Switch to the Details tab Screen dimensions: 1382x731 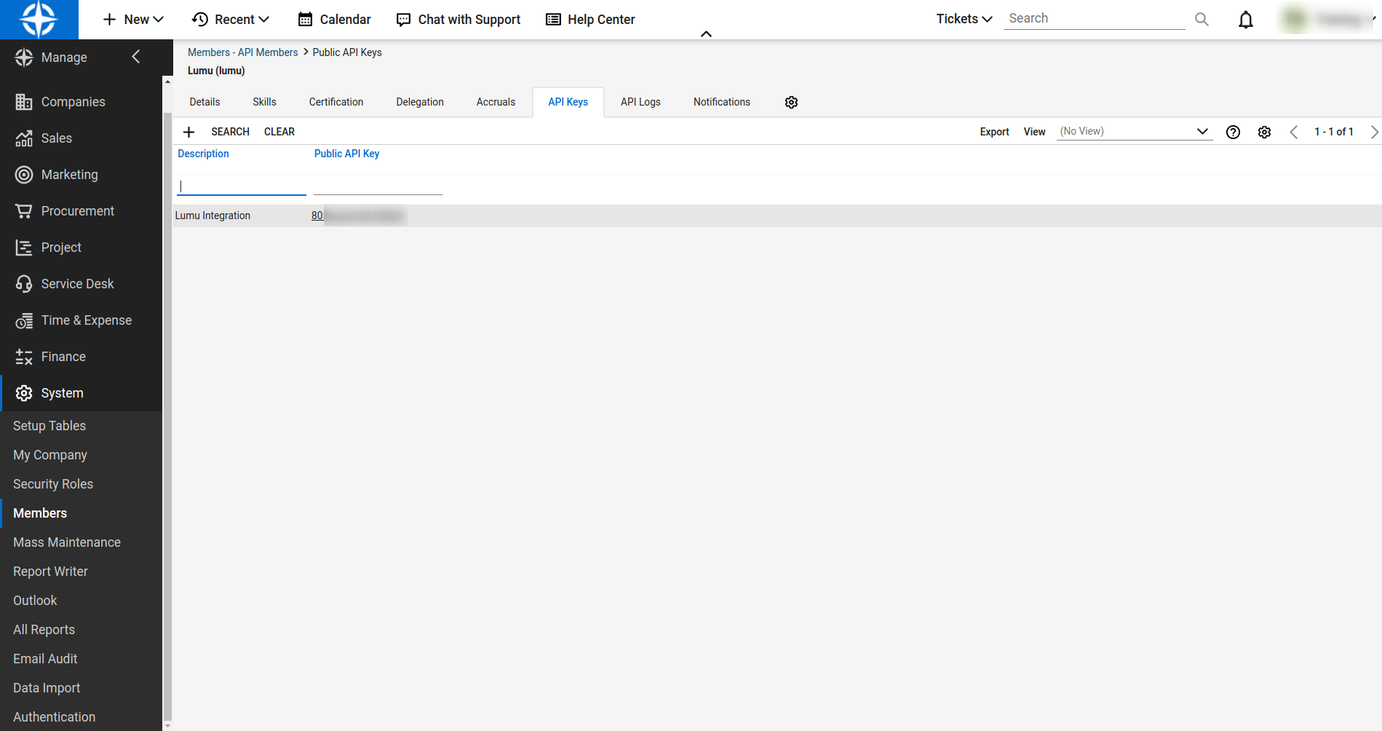[205, 102]
